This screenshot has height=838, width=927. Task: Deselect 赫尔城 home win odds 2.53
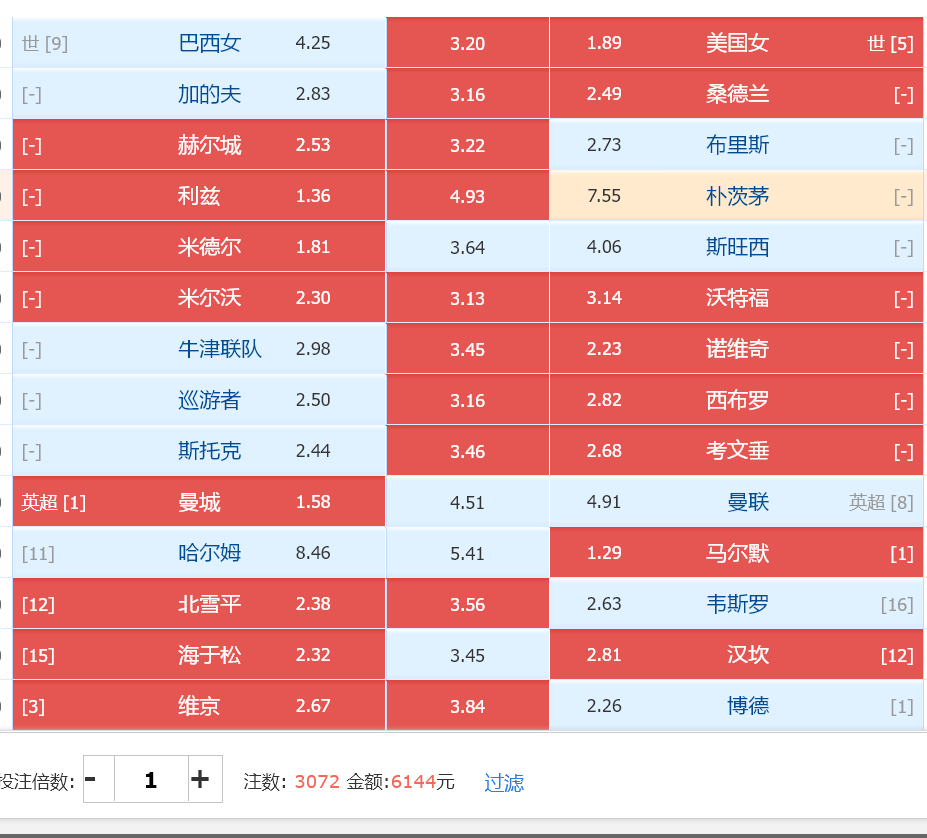(199, 144)
